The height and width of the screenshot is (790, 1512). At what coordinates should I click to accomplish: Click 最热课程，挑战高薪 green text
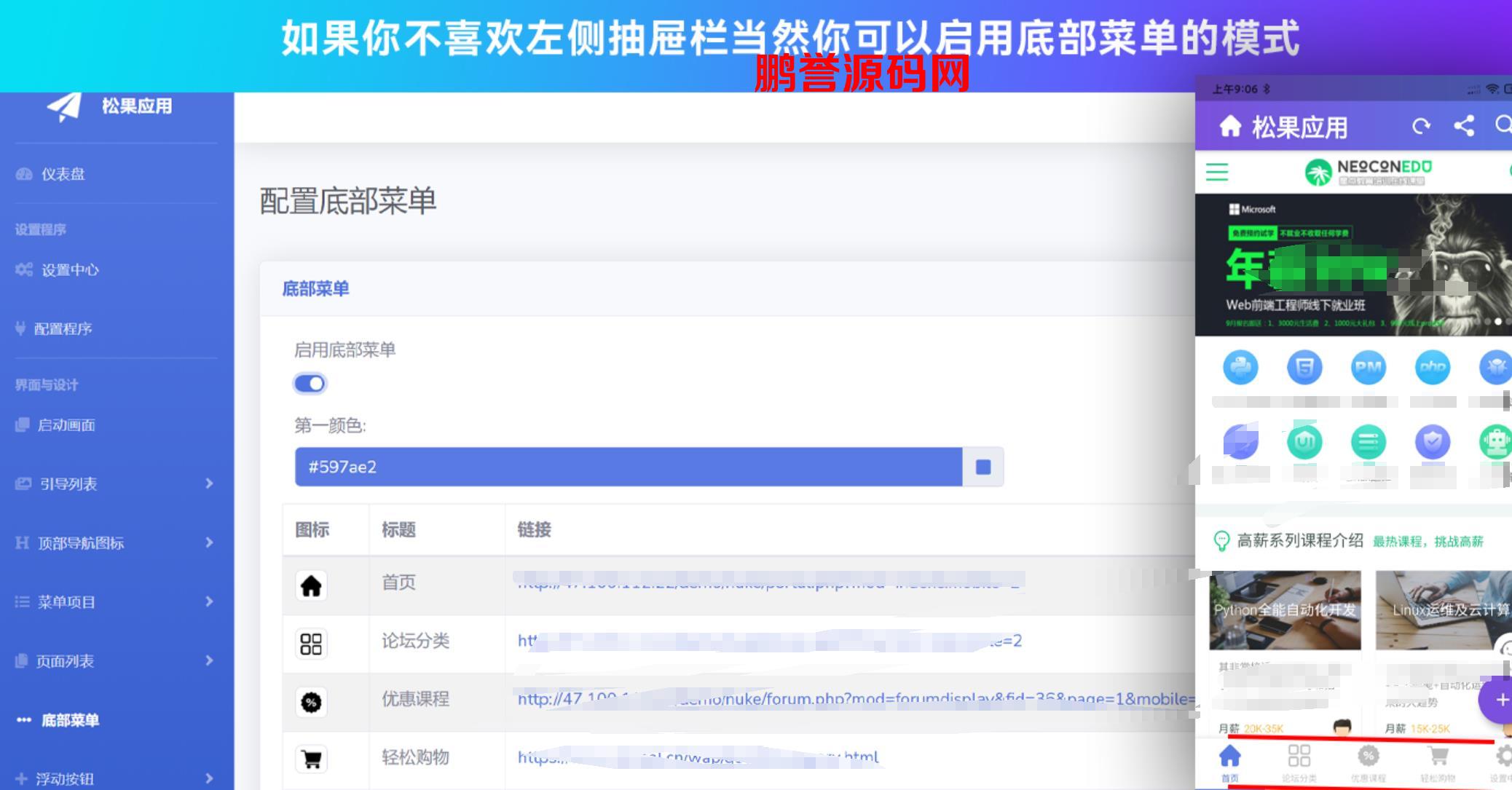tap(1428, 542)
